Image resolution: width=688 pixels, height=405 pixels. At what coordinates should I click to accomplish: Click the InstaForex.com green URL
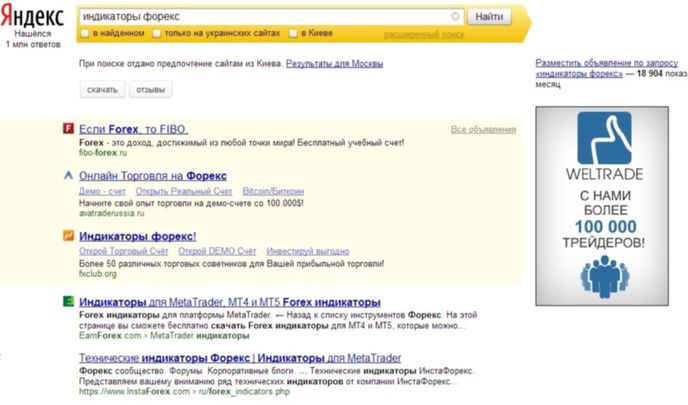click(134, 391)
